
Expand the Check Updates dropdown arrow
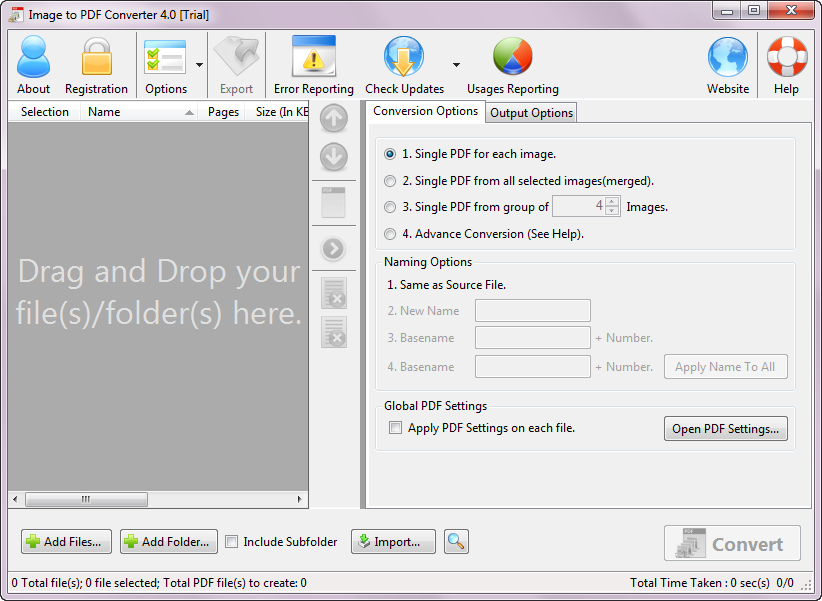pos(456,65)
